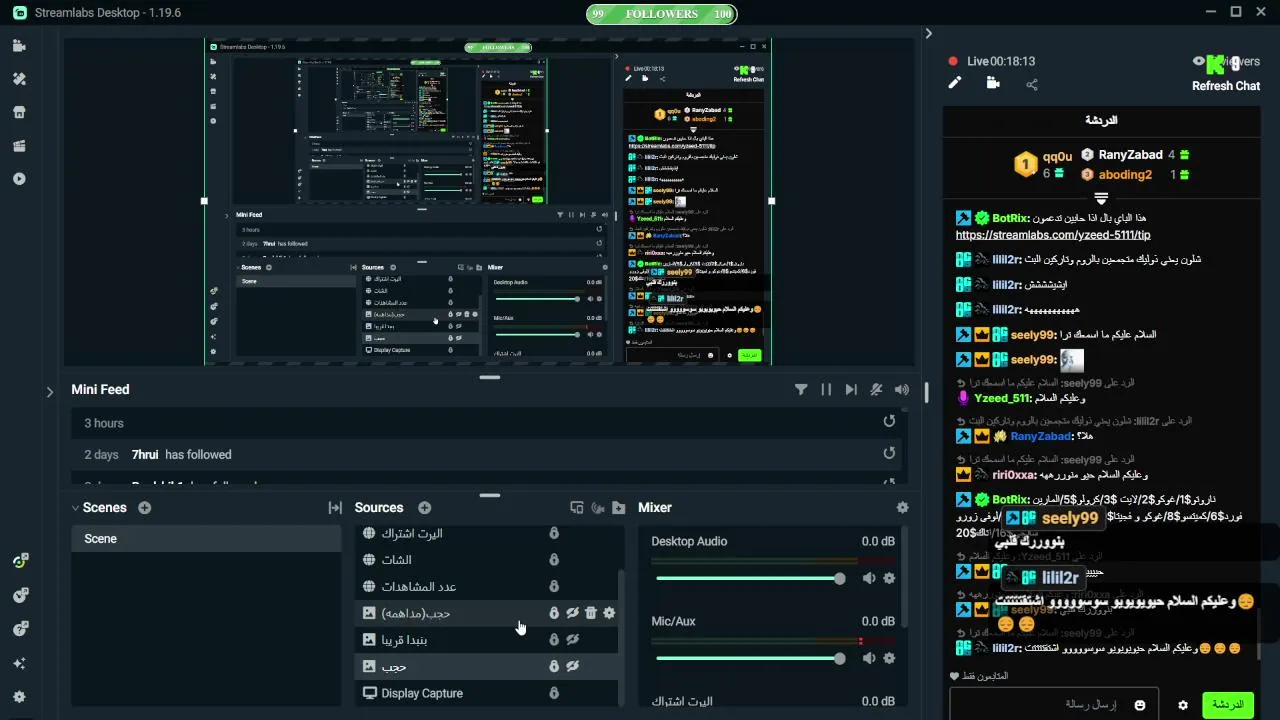The width and height of the screenshot is (1280, 720).
Task: Pause the Mini Feed alert queue
Action: tap(826, 390)
